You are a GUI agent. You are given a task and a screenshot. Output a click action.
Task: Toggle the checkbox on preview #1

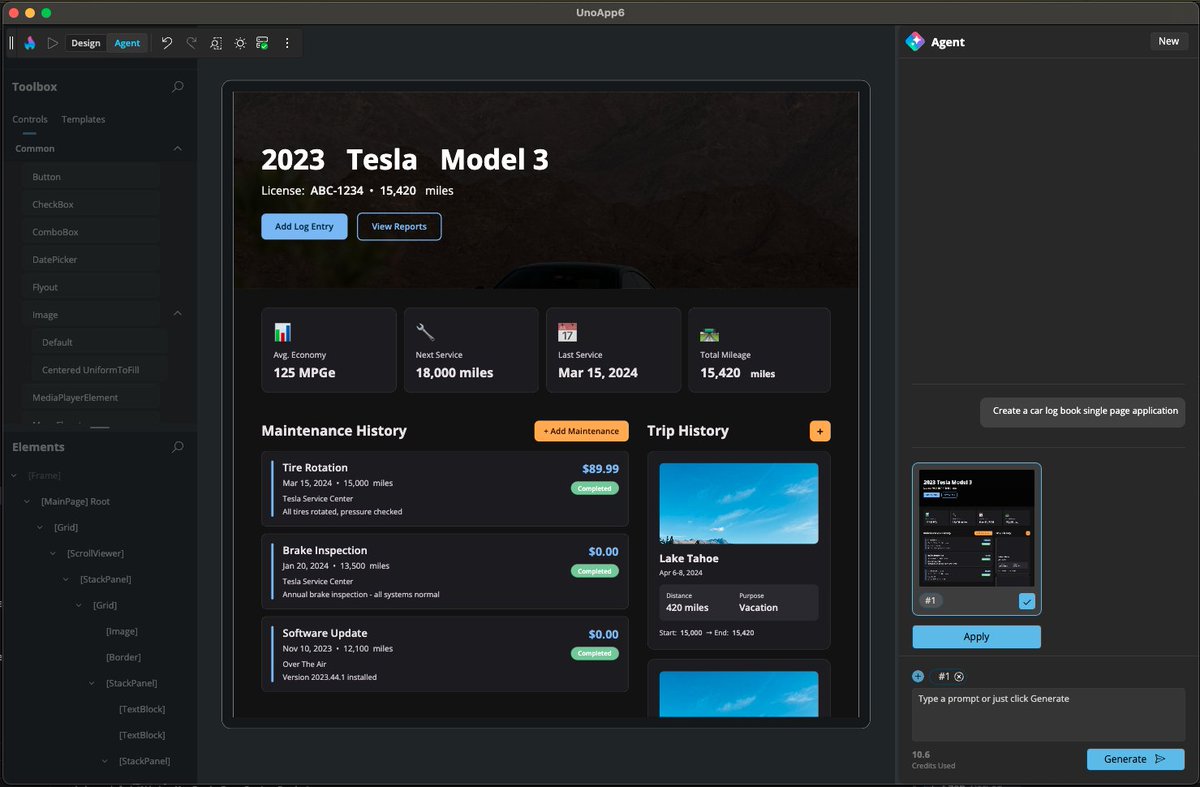[1027, 601]
